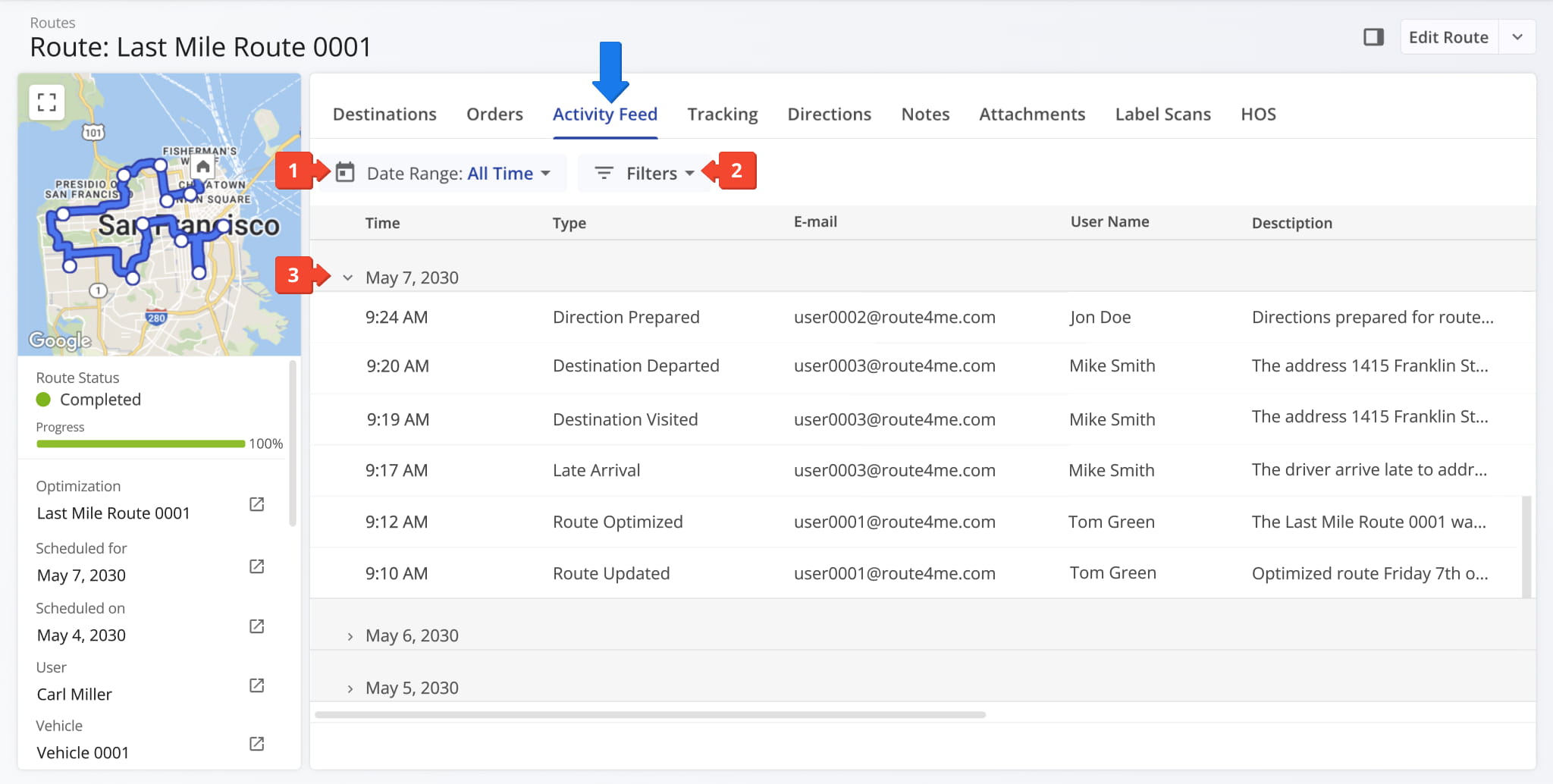Click the home depot marker on map
Image resolution: width=1553 pixels, height=784 pixels.
(x=202, y=166)
